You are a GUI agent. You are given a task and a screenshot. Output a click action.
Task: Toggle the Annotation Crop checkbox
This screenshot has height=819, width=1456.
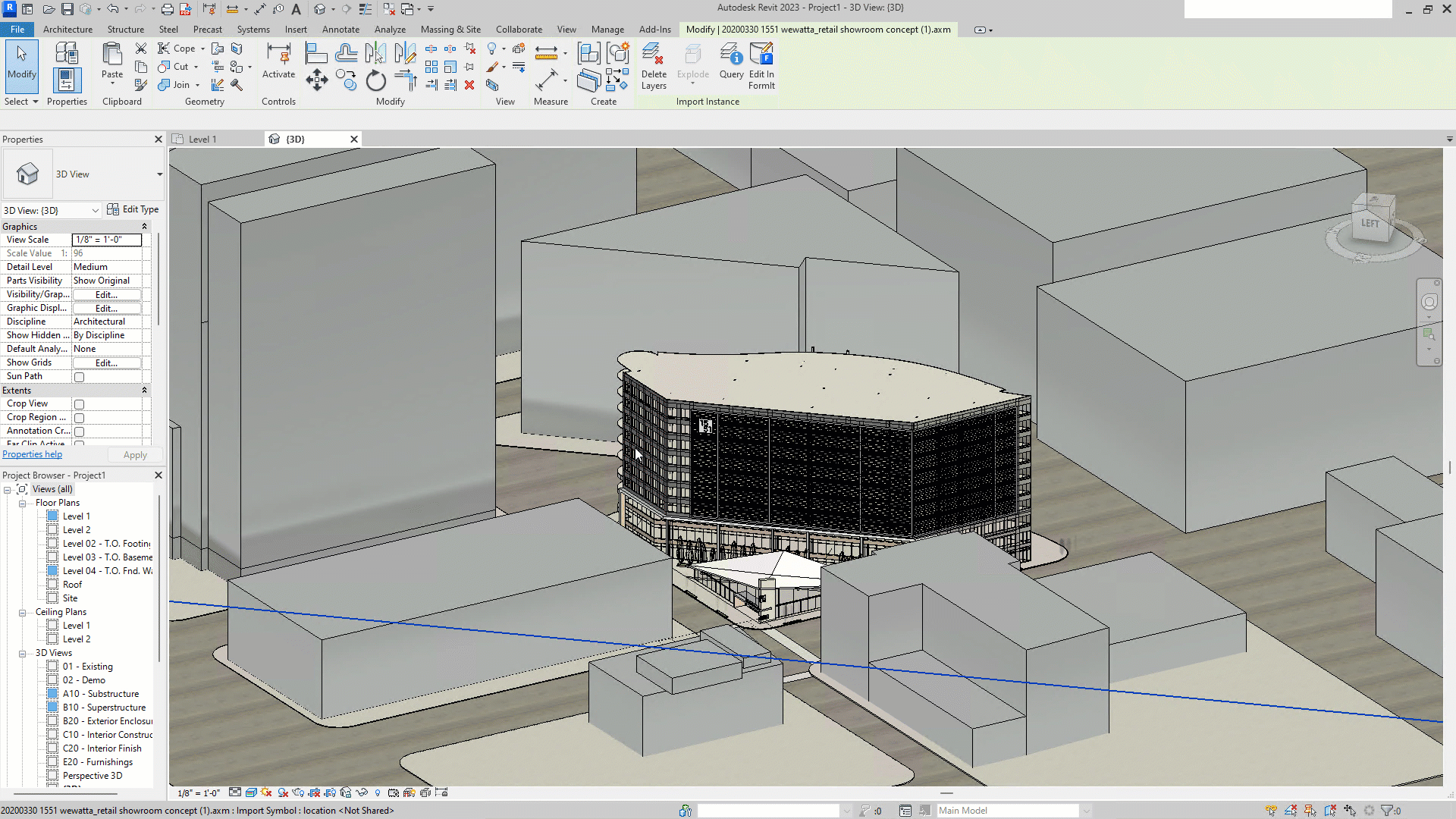(x=79, y=431)
